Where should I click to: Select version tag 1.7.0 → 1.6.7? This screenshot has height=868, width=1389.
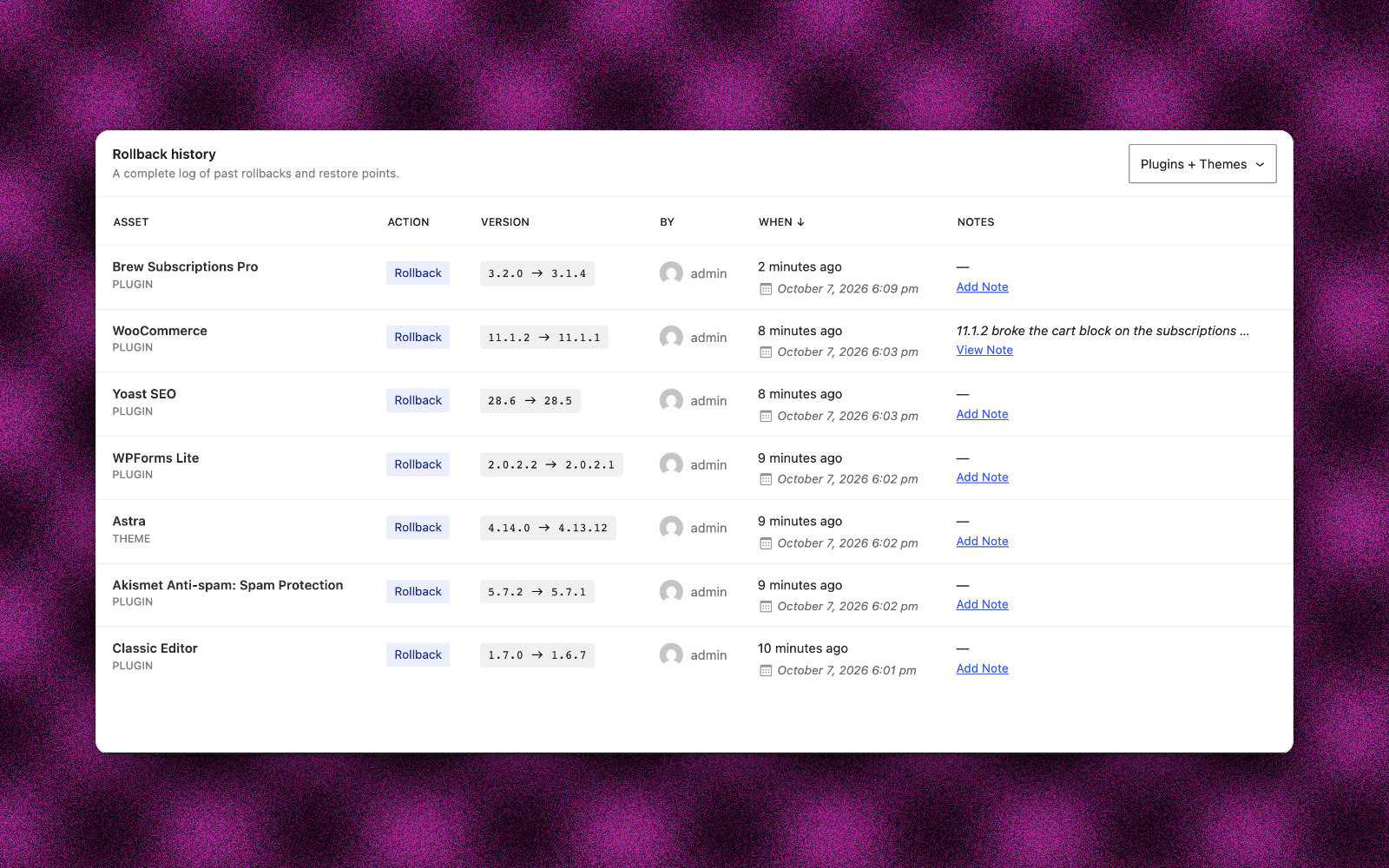537,655
